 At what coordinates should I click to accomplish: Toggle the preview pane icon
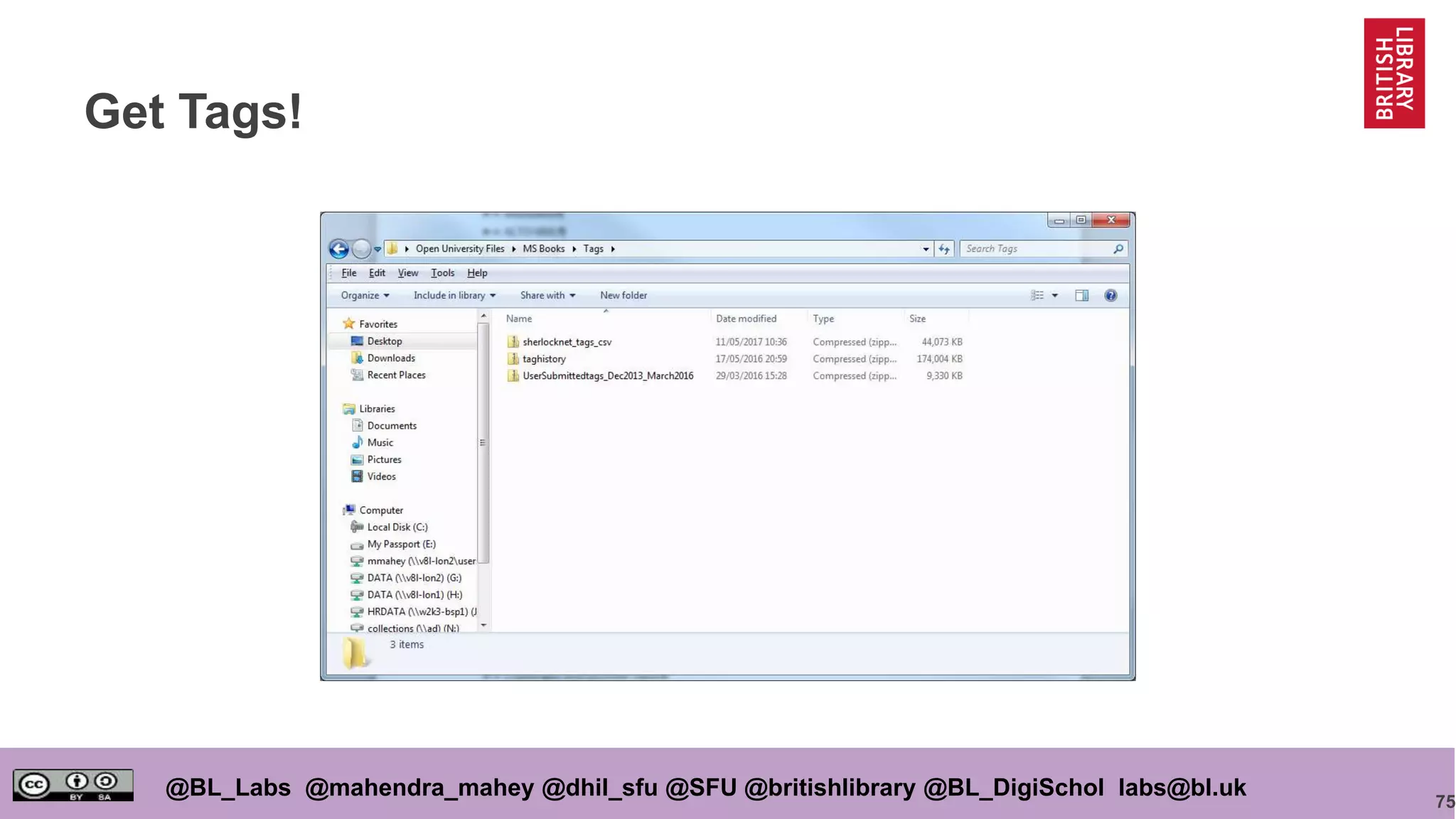click(x=1081, y=296)
